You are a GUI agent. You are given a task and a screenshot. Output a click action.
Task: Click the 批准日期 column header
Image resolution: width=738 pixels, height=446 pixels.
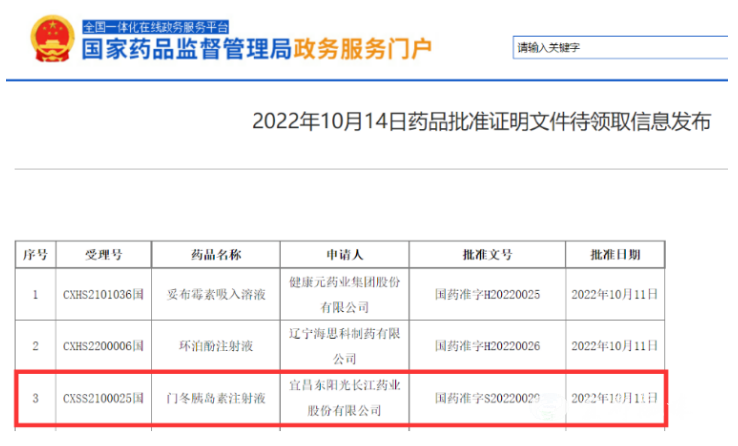point(615,255)
